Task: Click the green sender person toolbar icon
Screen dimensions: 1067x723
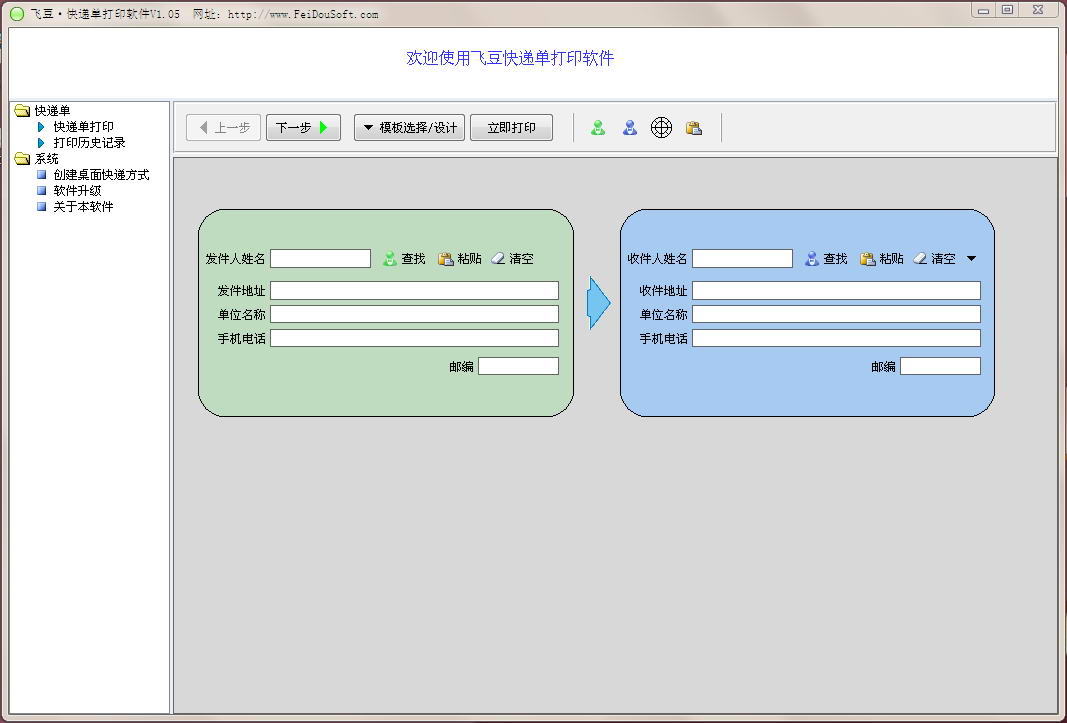Action: coord(597,127)
